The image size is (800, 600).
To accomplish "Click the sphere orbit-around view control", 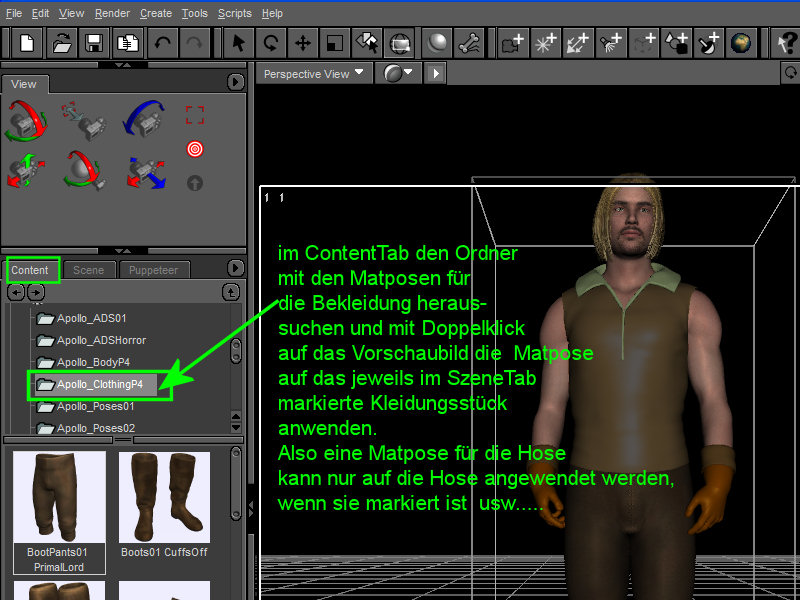I will coord(85,169).
